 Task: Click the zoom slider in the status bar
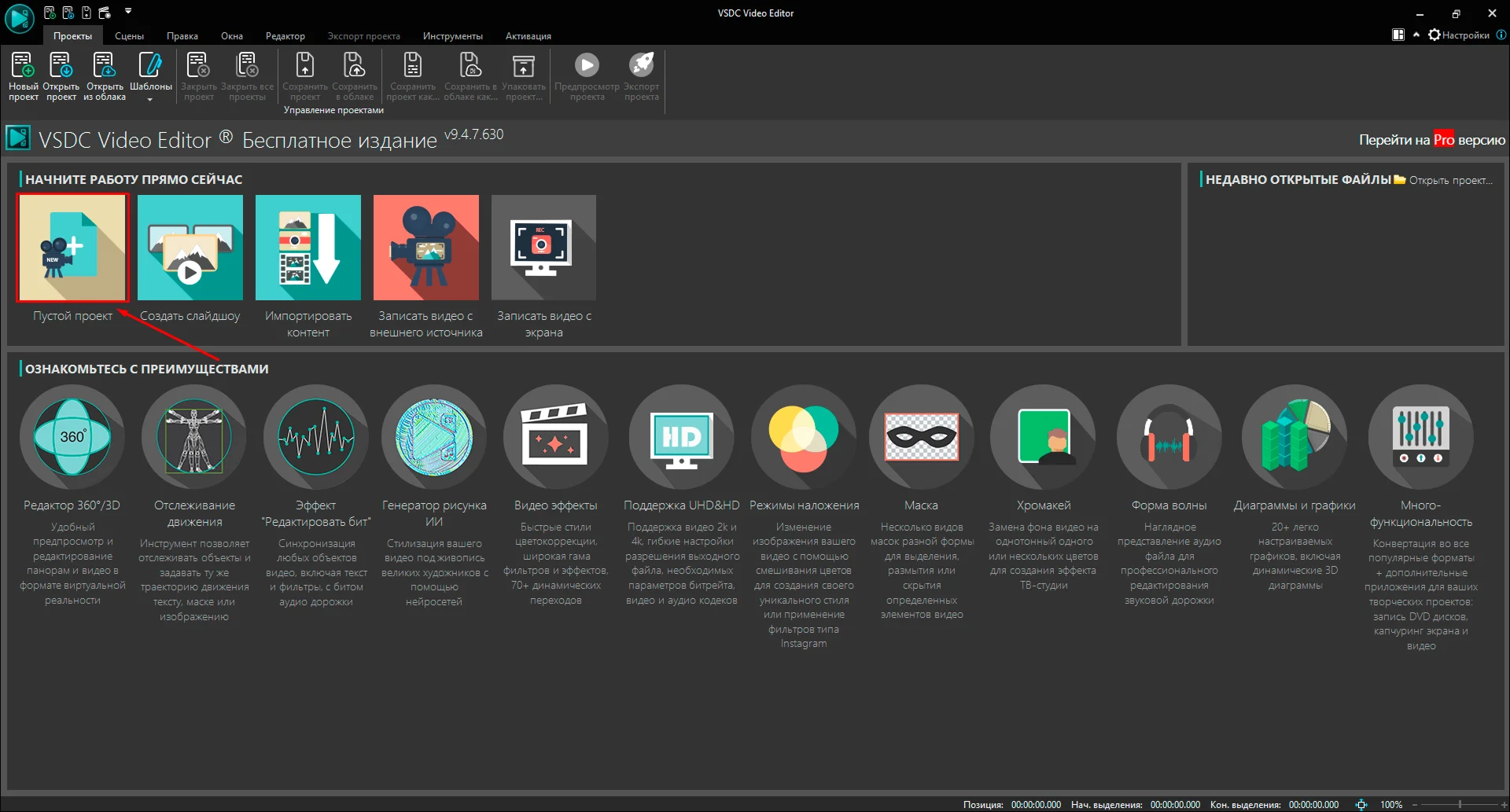[x=1460, y=804]
